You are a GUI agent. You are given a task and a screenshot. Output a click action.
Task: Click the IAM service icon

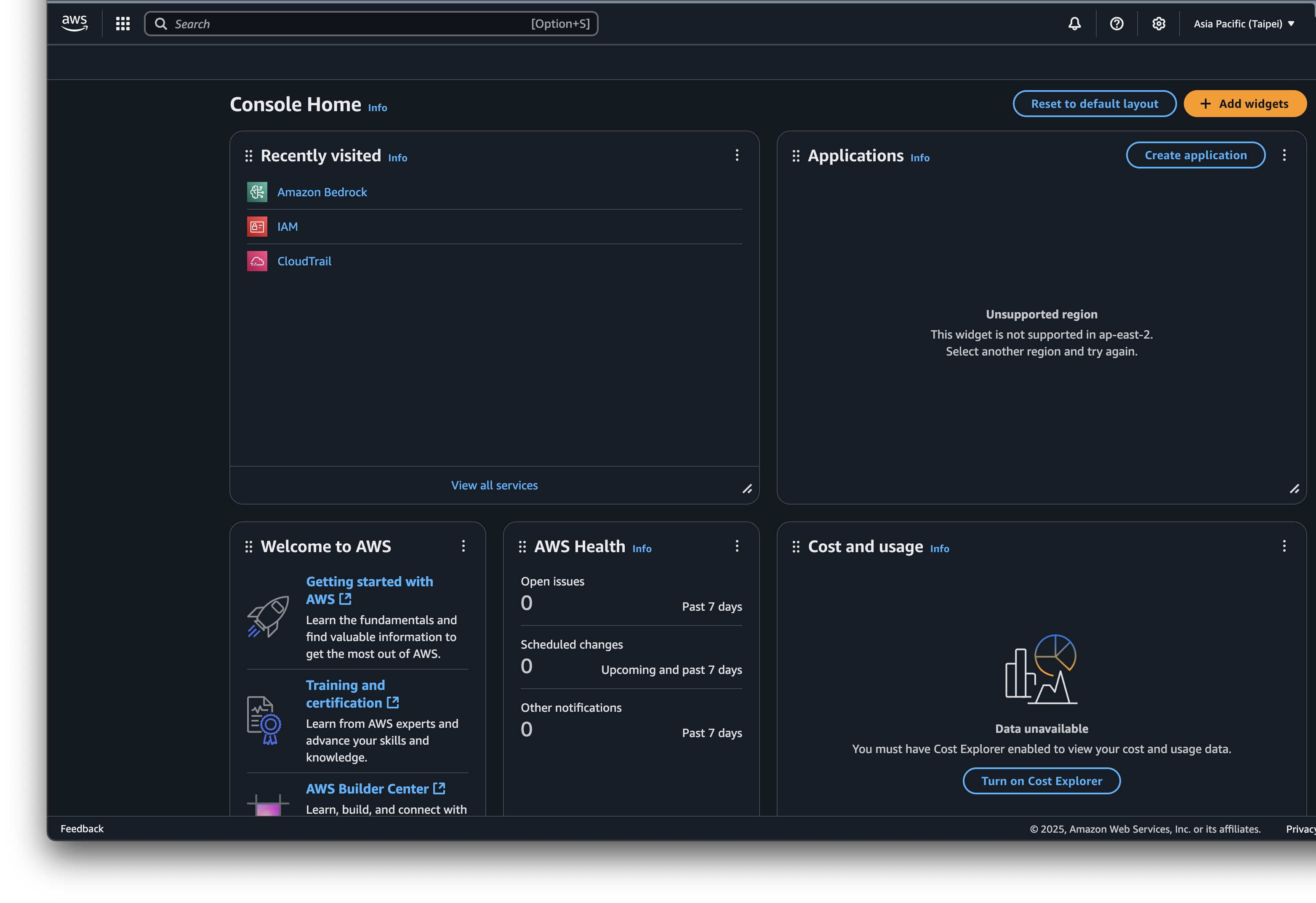click(257, 227)
